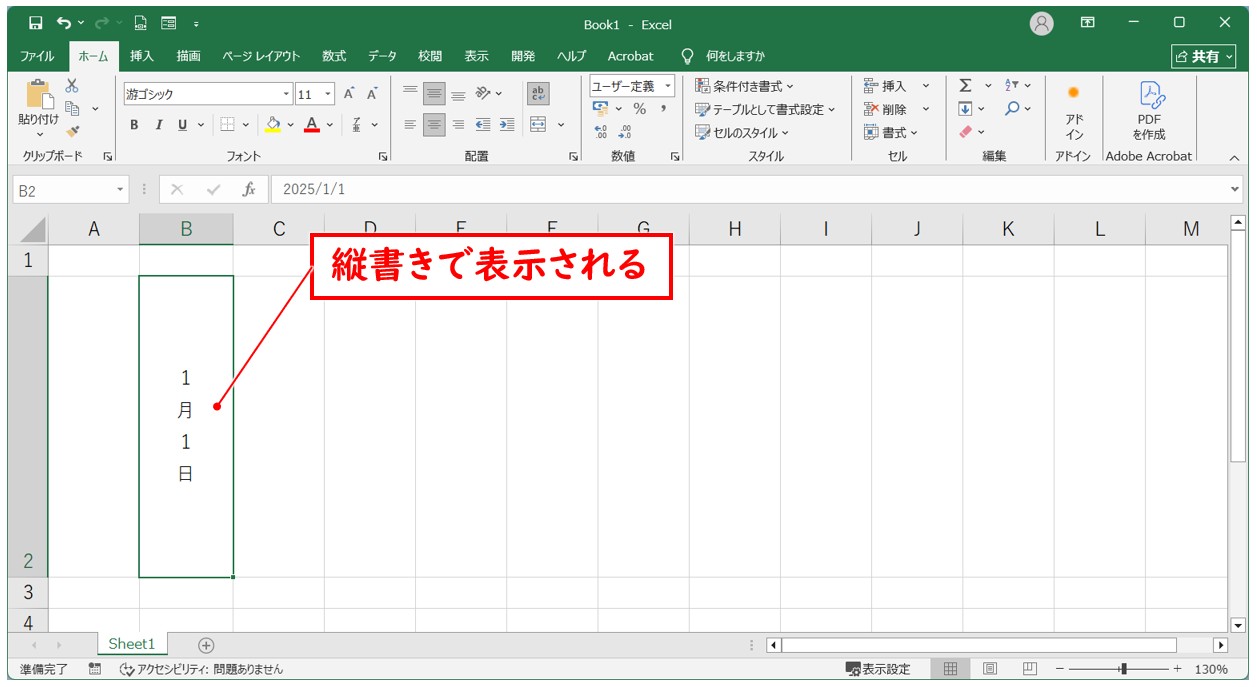Click column H header

click(735, 229)
